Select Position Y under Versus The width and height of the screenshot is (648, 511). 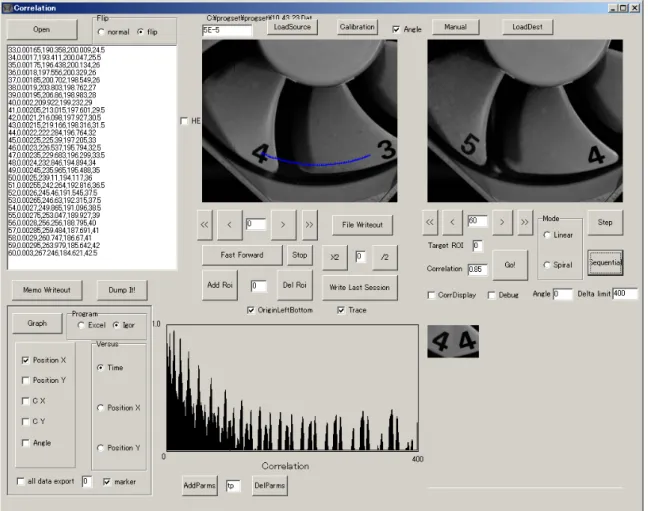point(100,448)
